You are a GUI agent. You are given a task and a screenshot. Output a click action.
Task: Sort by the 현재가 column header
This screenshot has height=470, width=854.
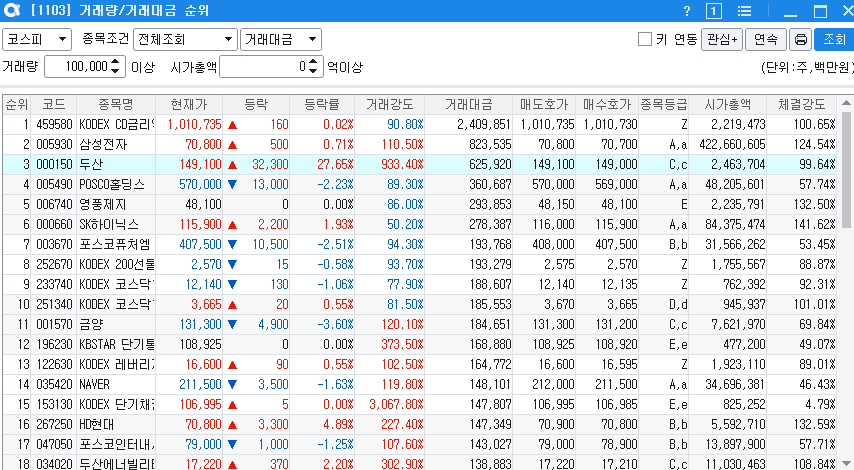pyautogui.click(x=189, y=105)
